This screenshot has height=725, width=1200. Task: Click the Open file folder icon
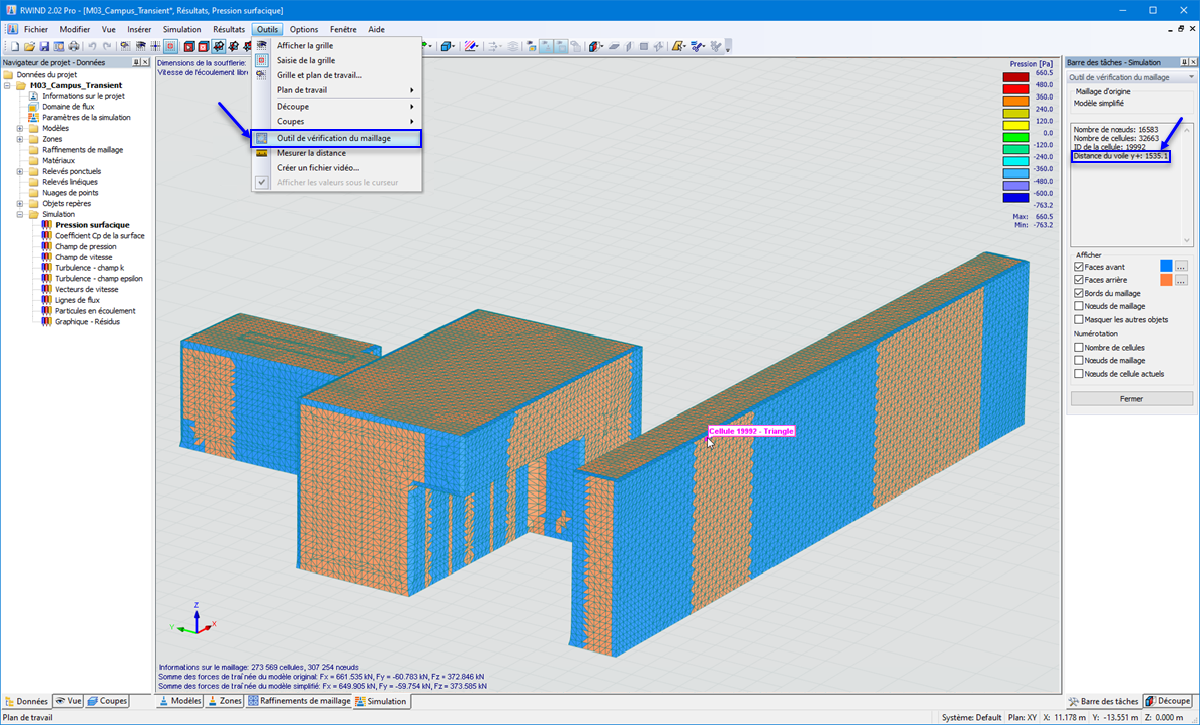coord(29,46)
